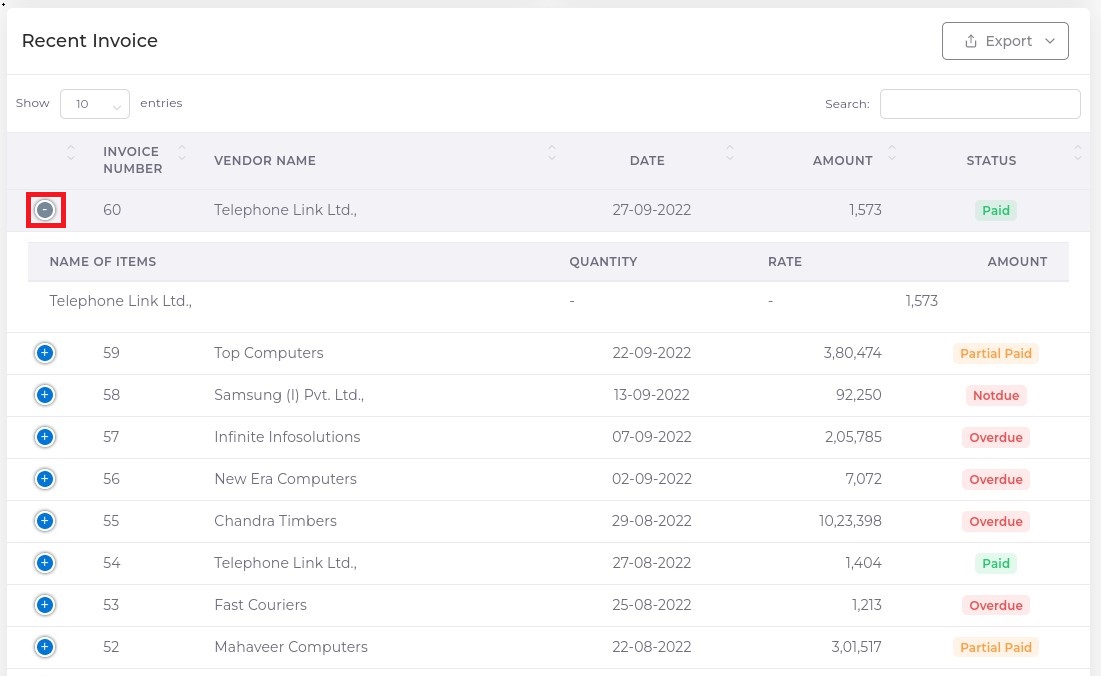Expand invoice 53 for Fast Couriers
The image size is (1101, 676).
pyautogui.click(x=45, y=605)
